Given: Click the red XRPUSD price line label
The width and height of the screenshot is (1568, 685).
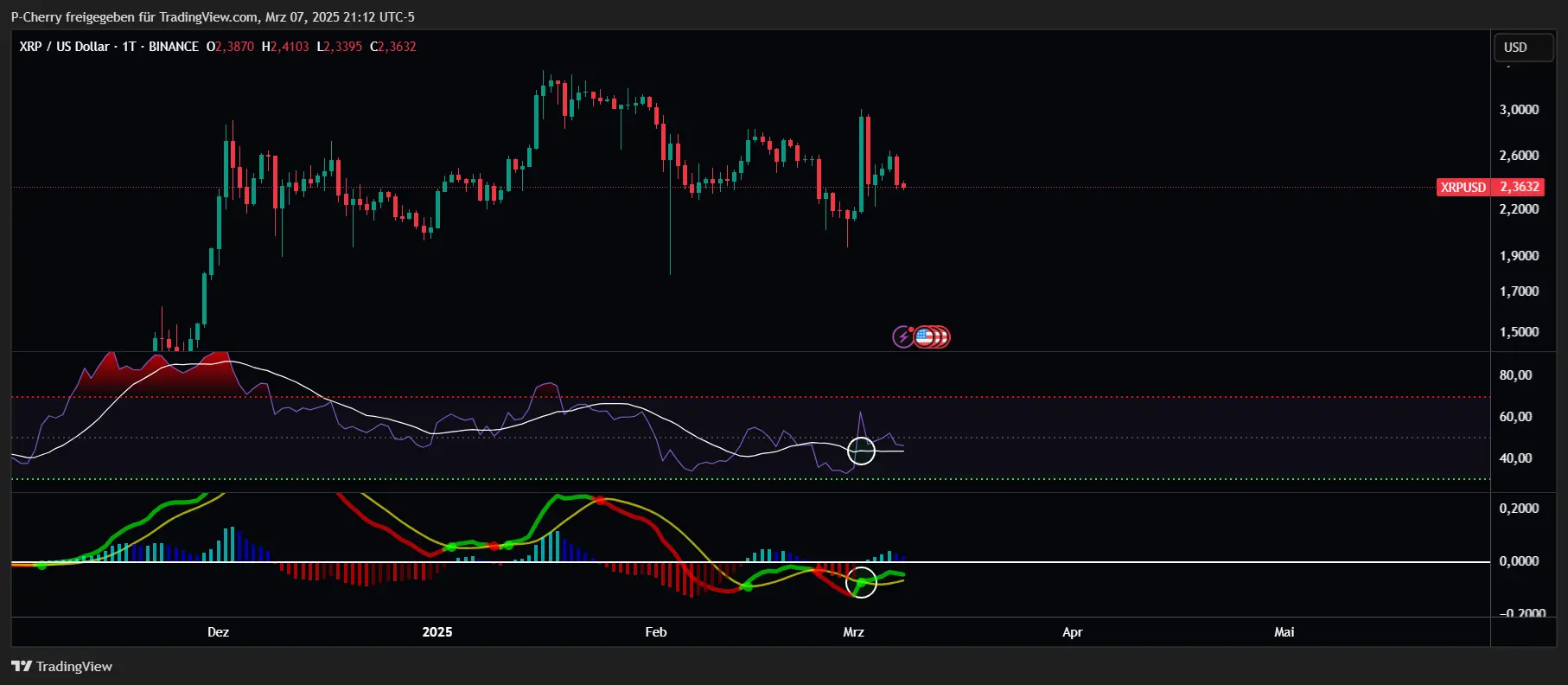Looking at the screenshot, I should click(1463, 187).
